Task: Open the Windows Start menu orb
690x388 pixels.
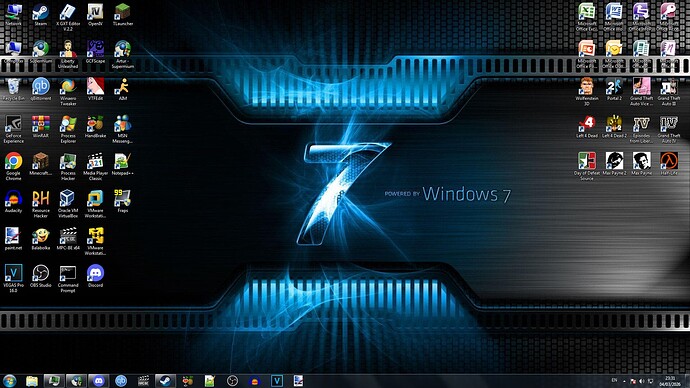Action: 9,381
